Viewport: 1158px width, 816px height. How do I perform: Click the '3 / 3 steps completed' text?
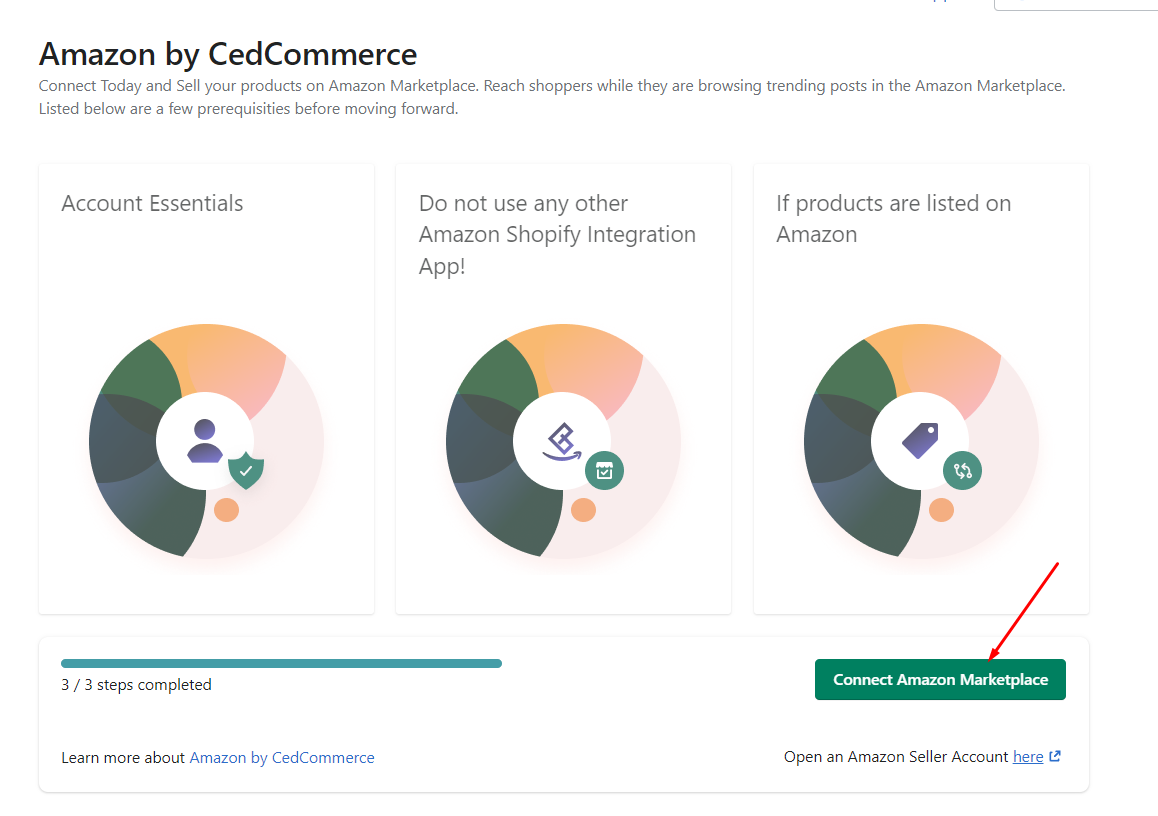click(137, 685)
